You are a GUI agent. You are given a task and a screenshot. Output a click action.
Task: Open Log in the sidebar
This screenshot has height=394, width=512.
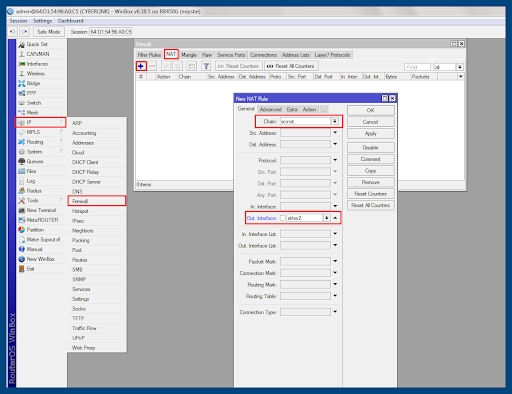[x=31, y=181]
